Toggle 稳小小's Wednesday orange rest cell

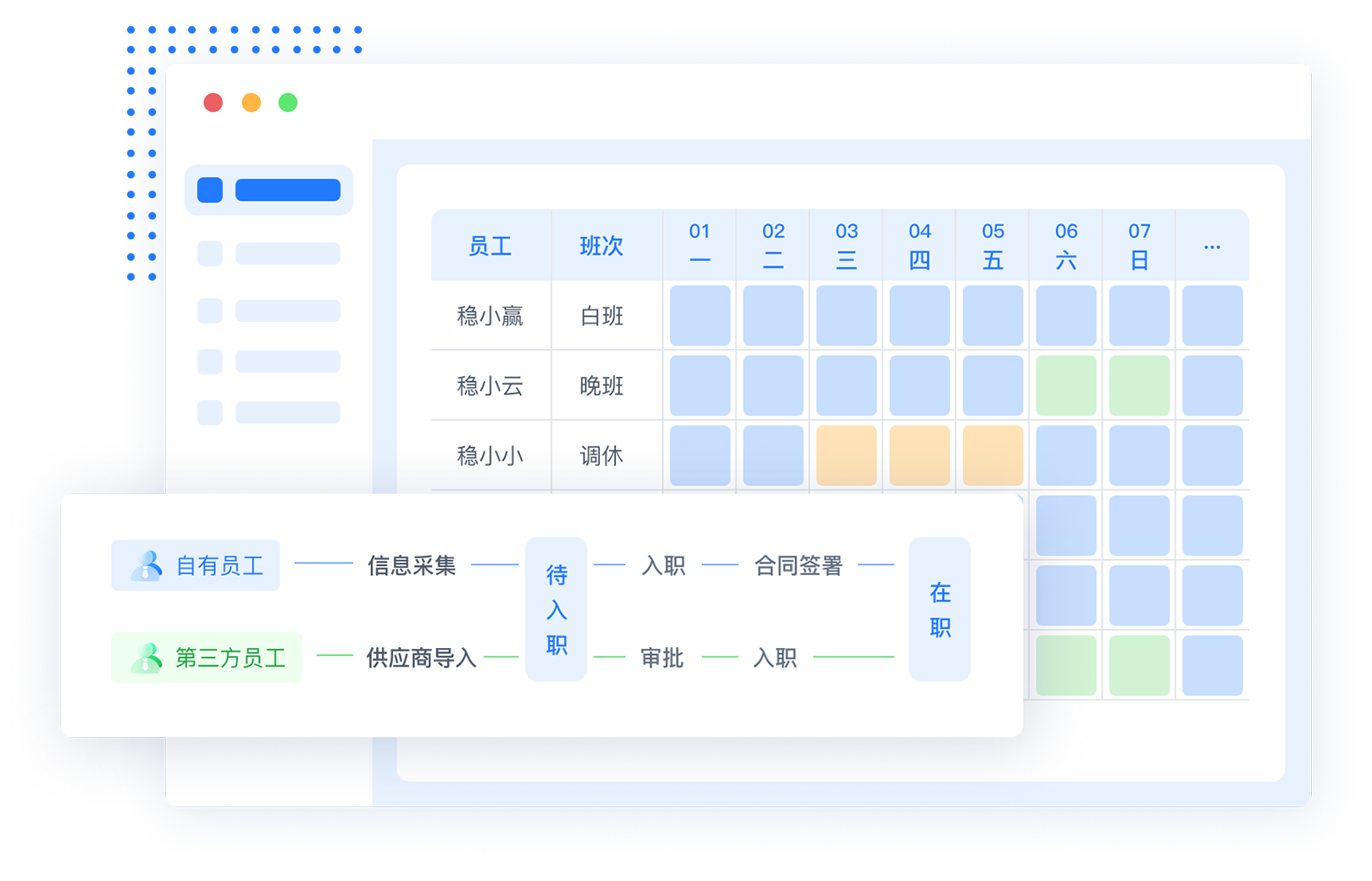click(x=846, y=456)
